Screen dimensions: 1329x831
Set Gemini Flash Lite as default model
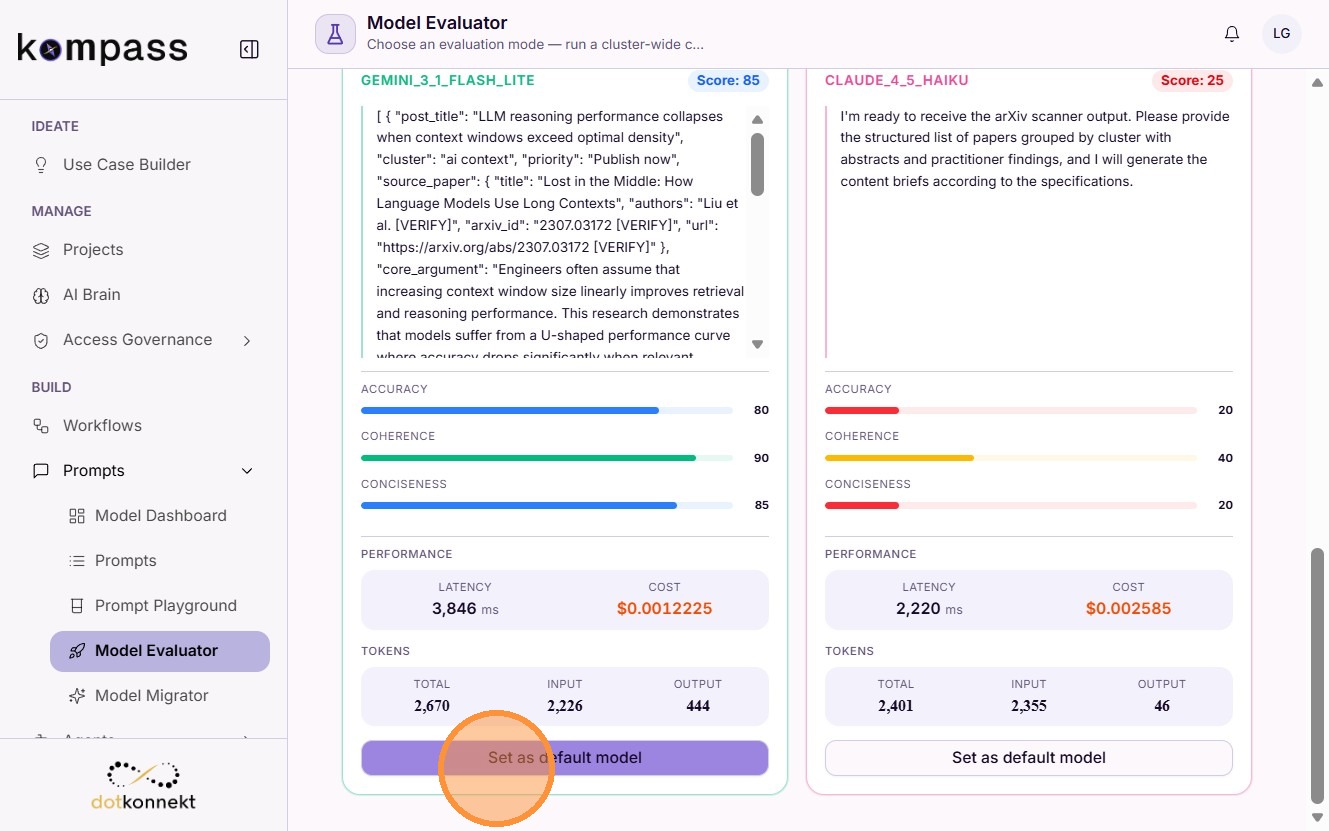pos(565,758)
